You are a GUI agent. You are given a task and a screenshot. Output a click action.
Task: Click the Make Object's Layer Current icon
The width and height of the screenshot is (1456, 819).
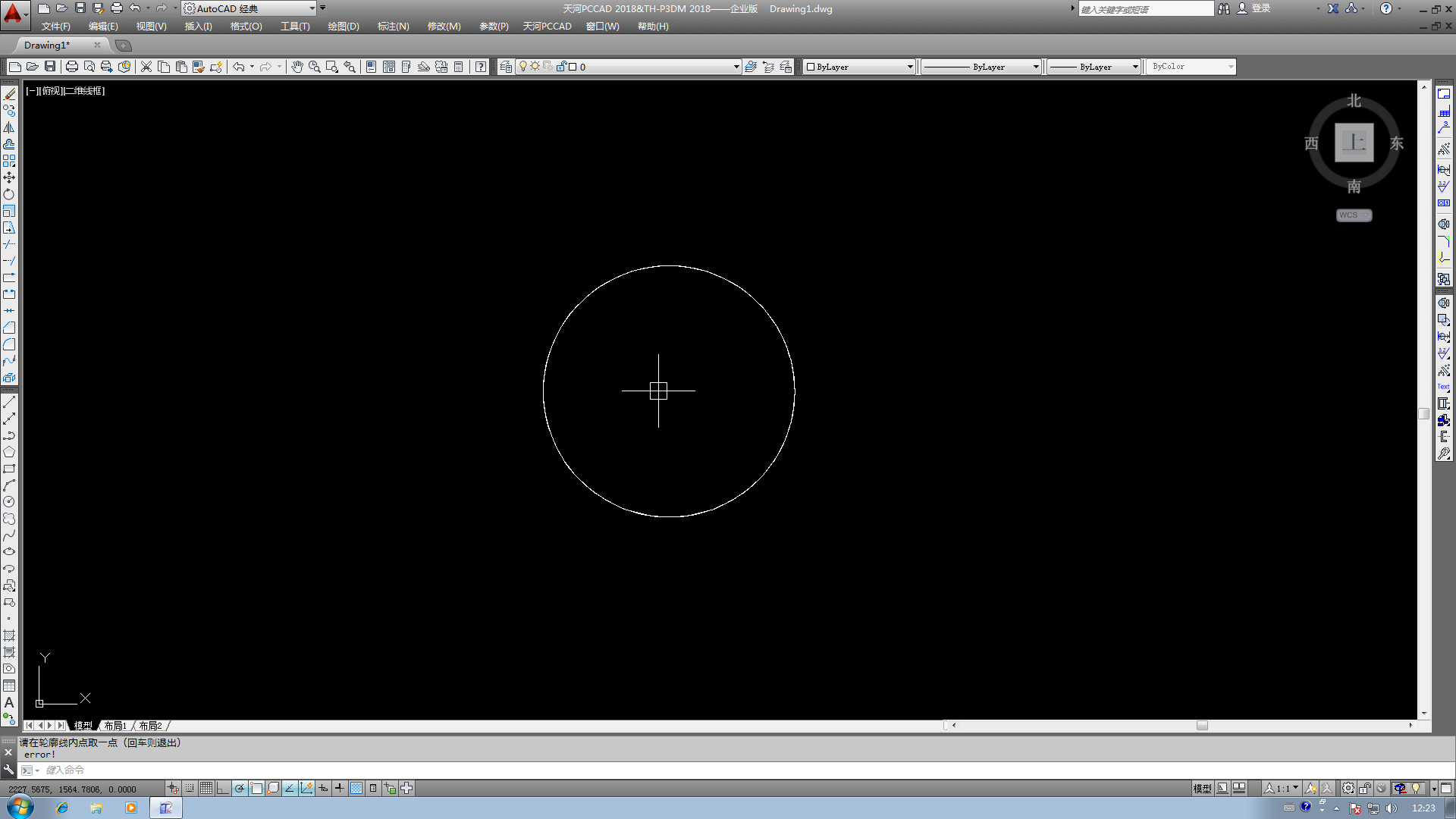751,67
